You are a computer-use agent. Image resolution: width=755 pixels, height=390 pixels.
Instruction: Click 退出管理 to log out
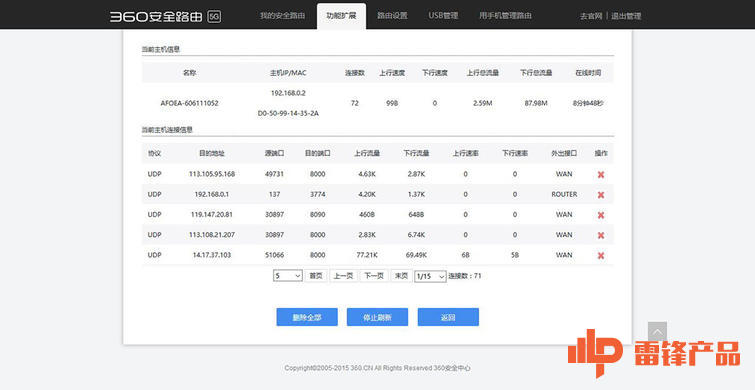tap(626, 16)
